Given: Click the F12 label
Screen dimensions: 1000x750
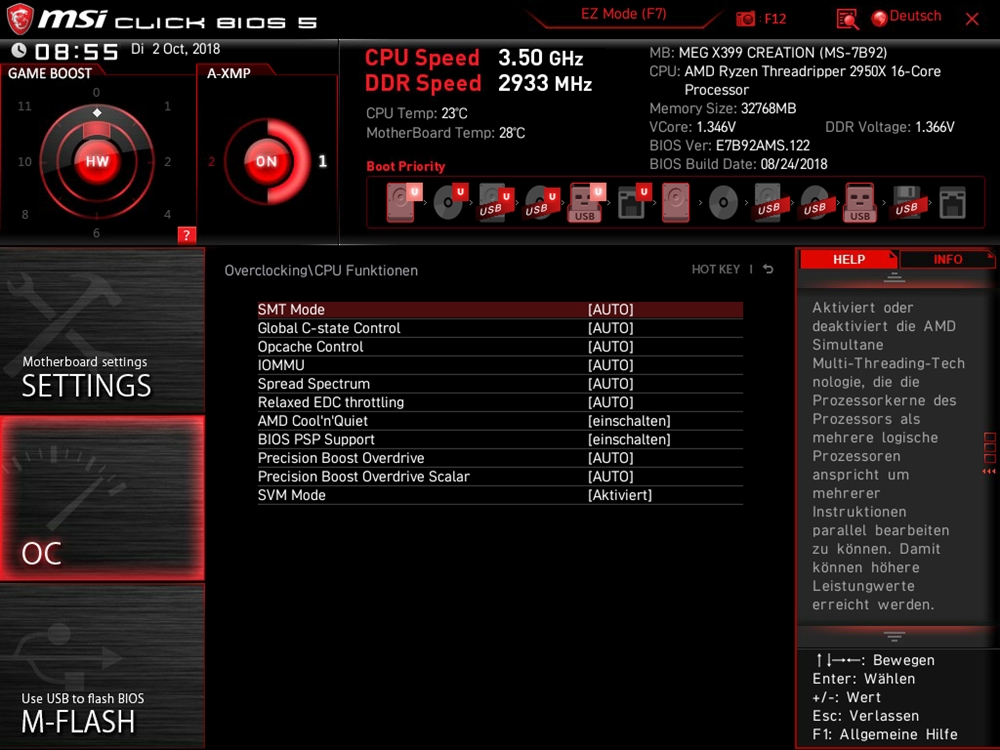Looking at the screenshot, I should 775,18.
